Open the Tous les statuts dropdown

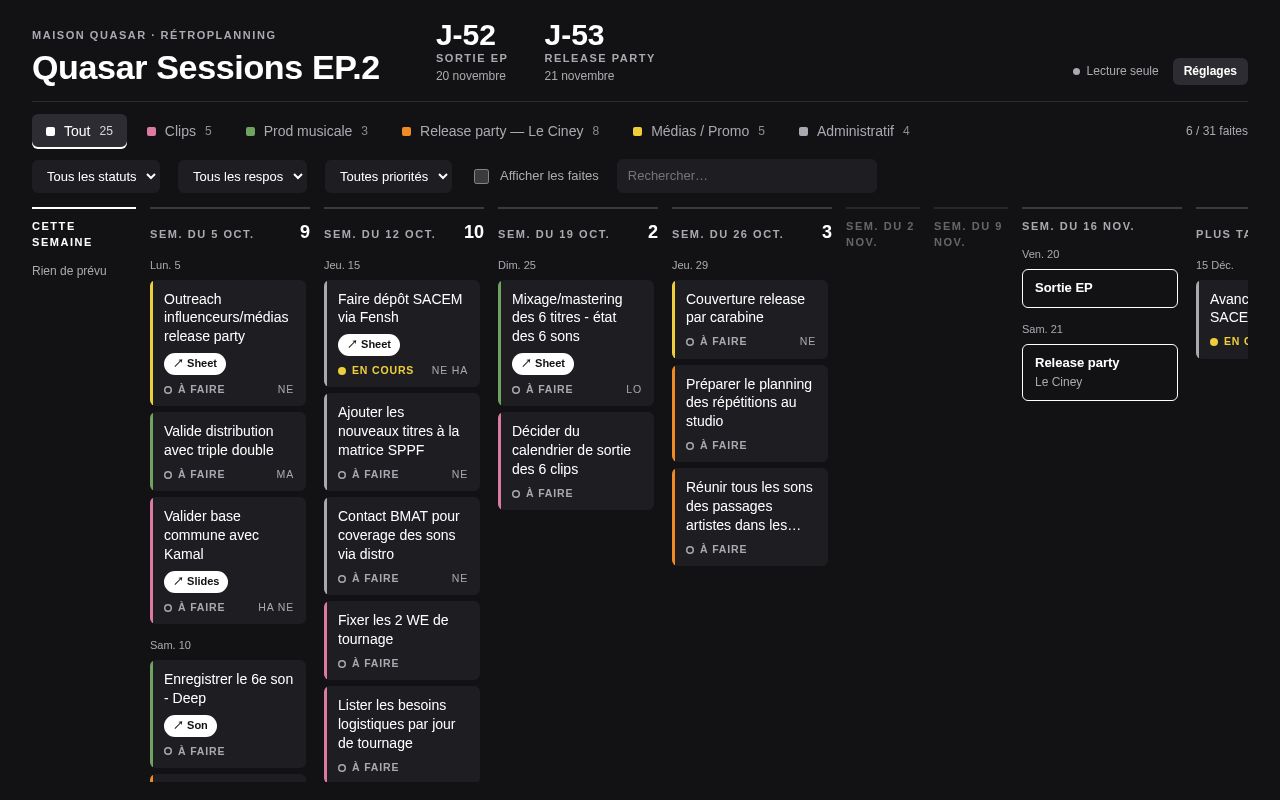pos(96,176)
